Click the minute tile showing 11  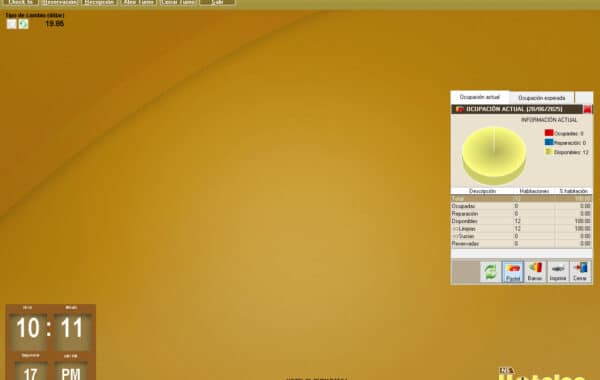(x=72, y=331)
